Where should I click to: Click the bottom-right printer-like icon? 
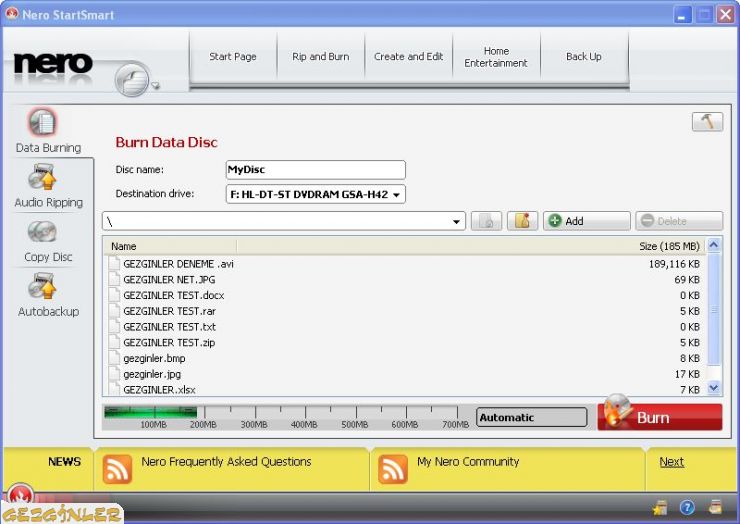point(715,507)
